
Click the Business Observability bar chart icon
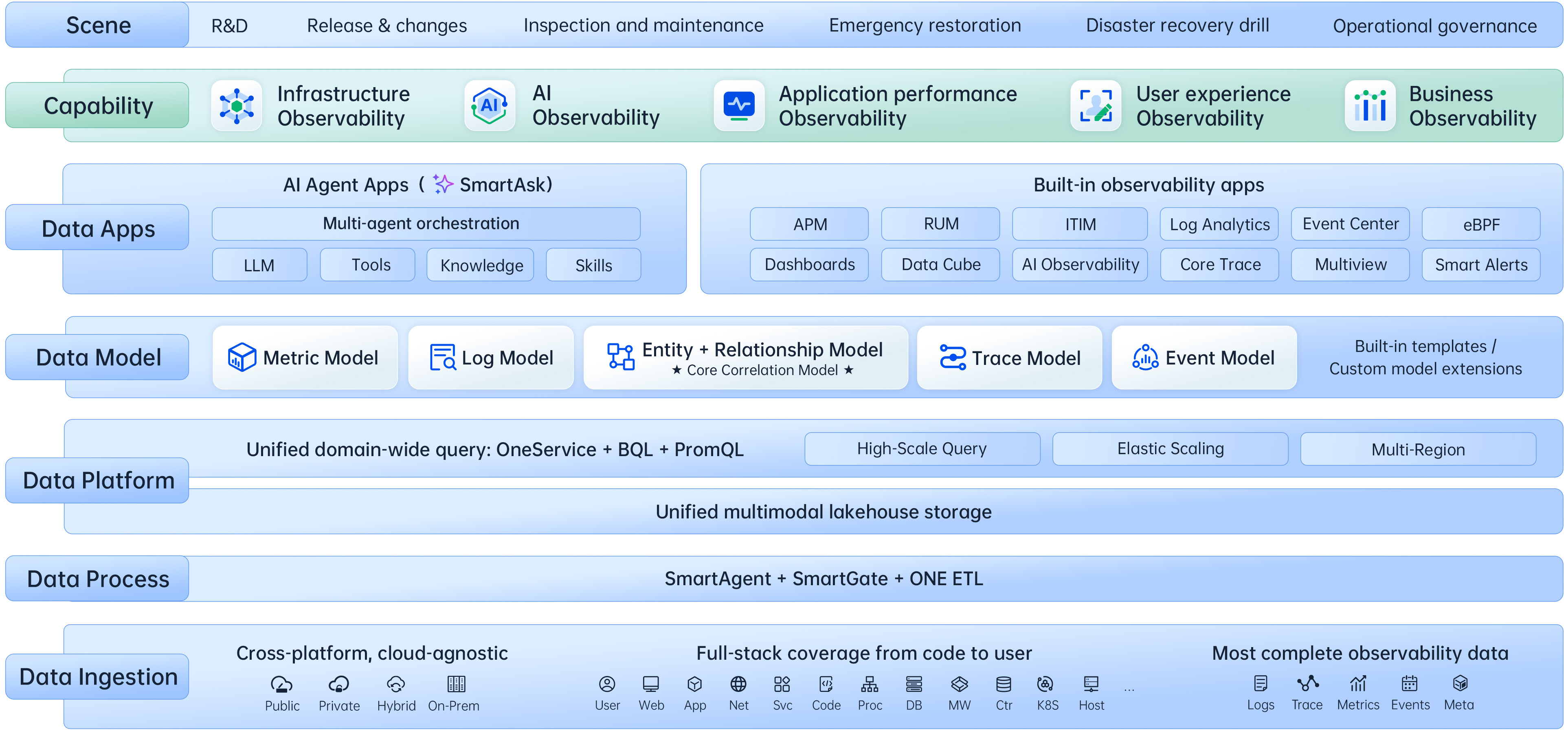pyautogui.click(x=1370, y=106)
